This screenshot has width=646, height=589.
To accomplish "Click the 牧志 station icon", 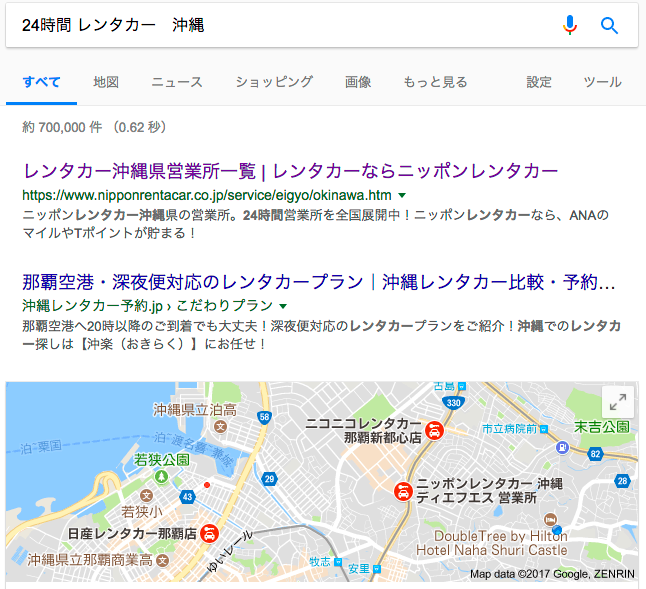I will [x=338, y=562].
